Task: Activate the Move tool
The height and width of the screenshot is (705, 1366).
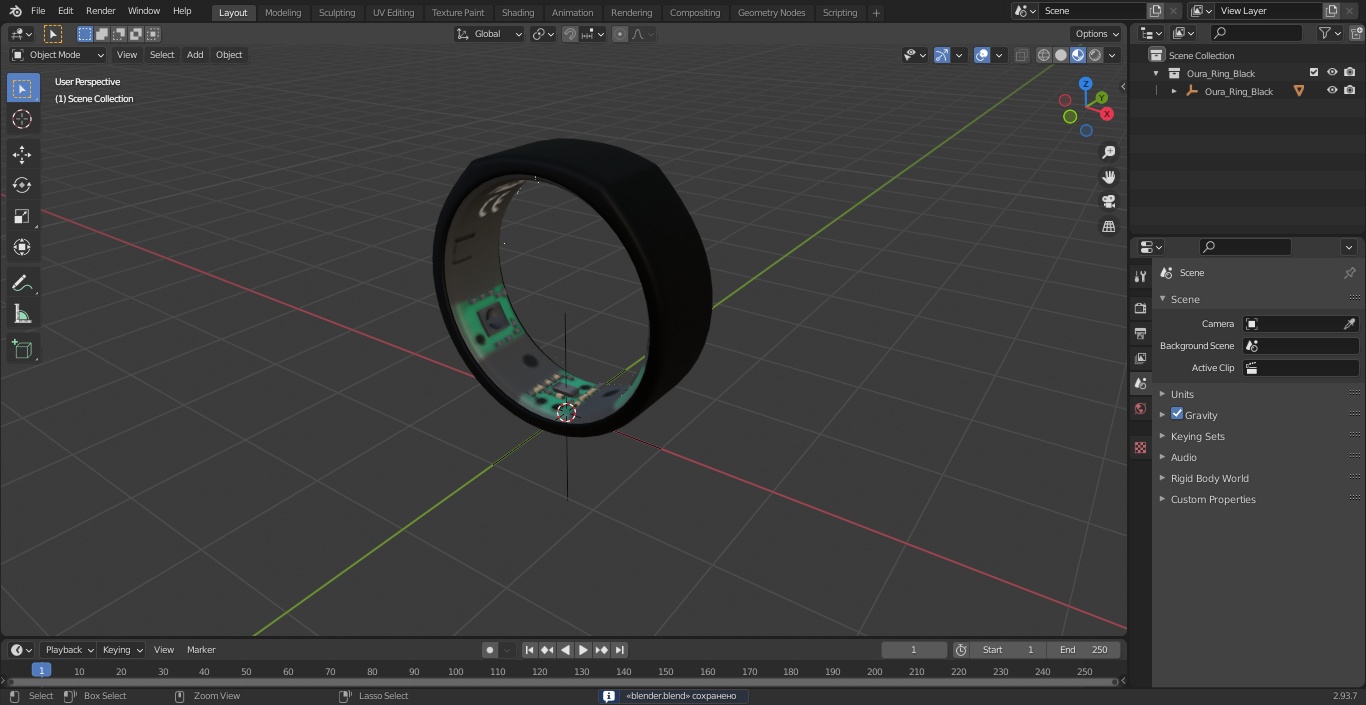Action: (22, 154)
